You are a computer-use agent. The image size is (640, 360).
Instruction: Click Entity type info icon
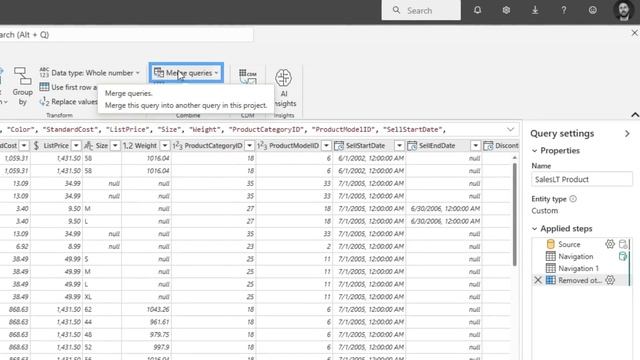573,199
